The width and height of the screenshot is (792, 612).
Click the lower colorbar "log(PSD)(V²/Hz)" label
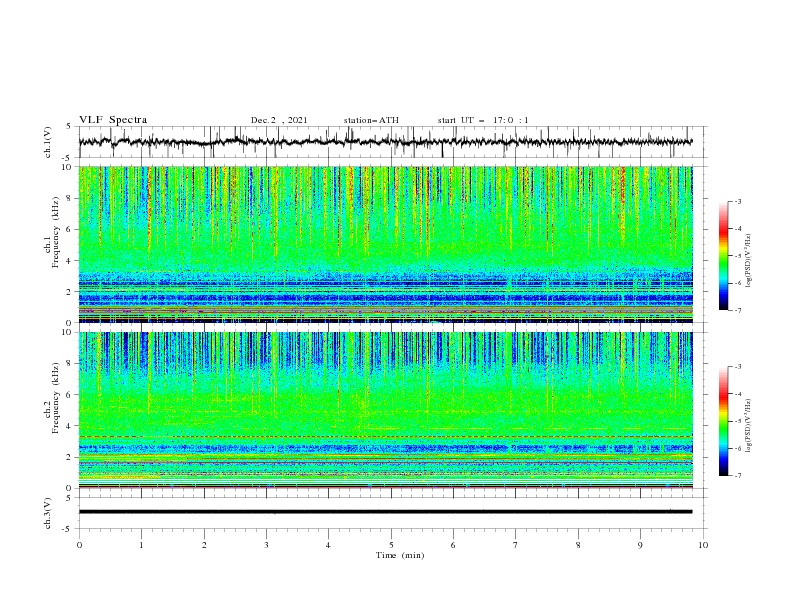tap(748, 426)
